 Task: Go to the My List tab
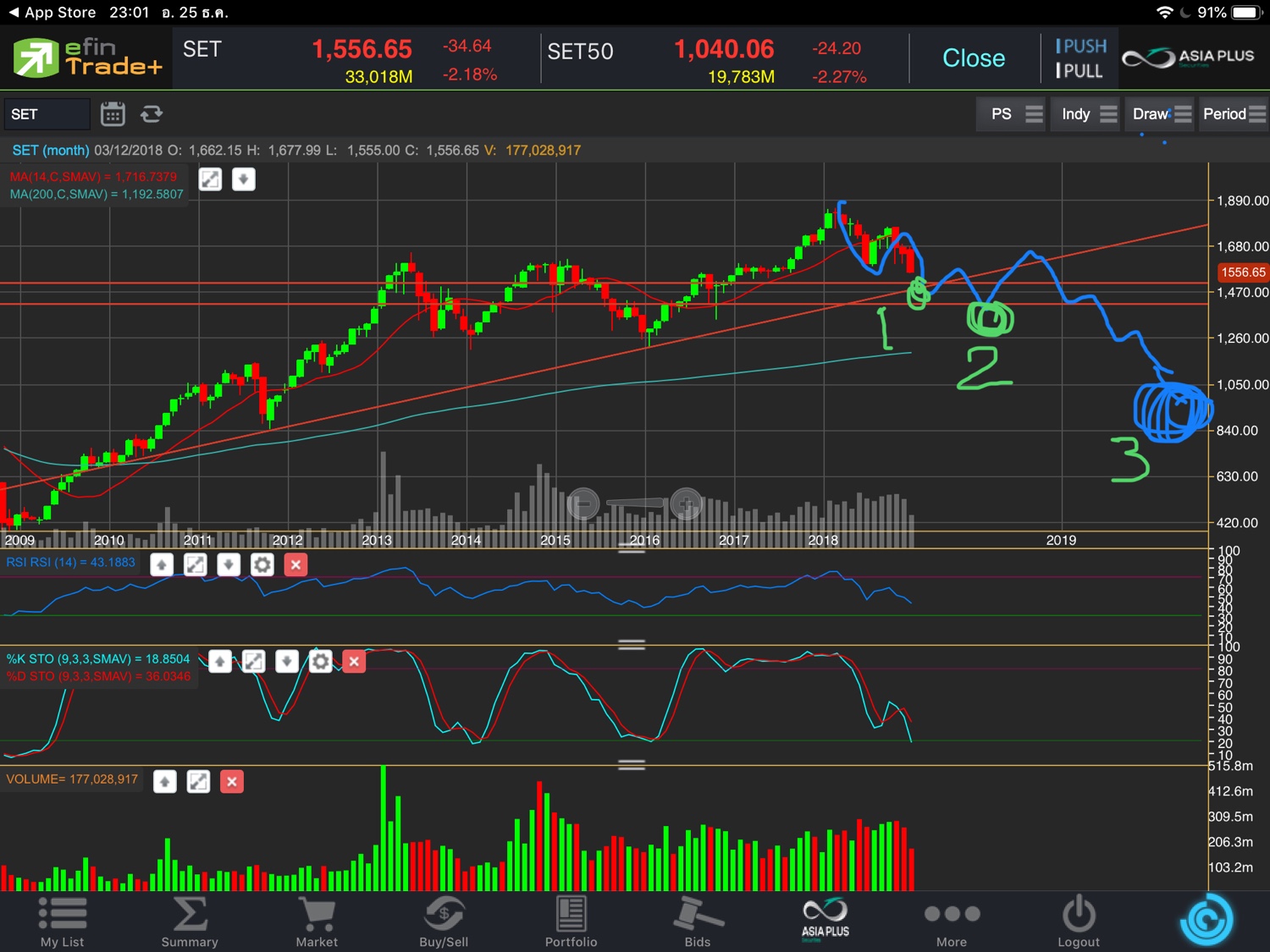click(x=63, y=922)
